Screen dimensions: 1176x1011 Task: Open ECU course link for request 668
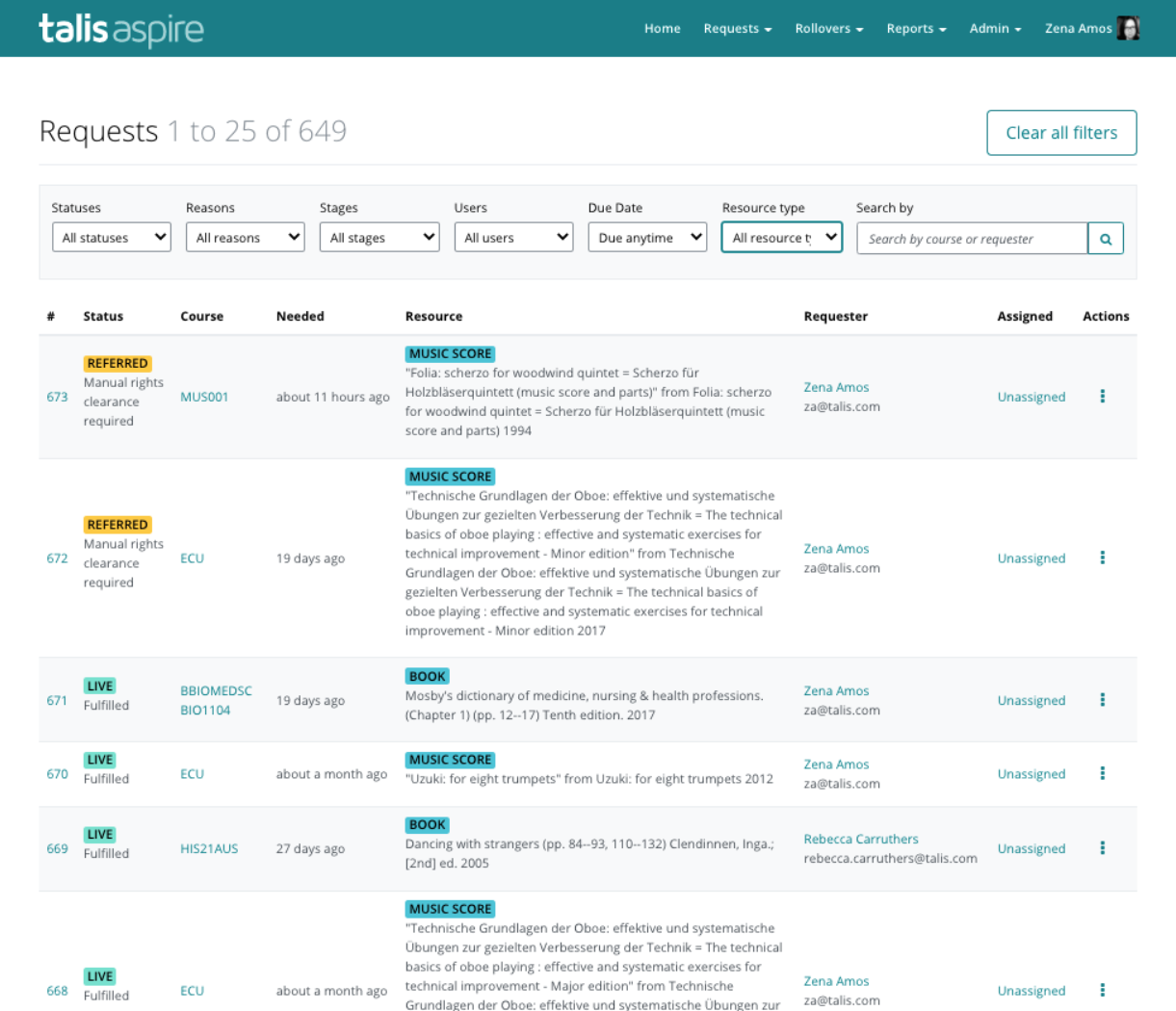pos(192,991)
